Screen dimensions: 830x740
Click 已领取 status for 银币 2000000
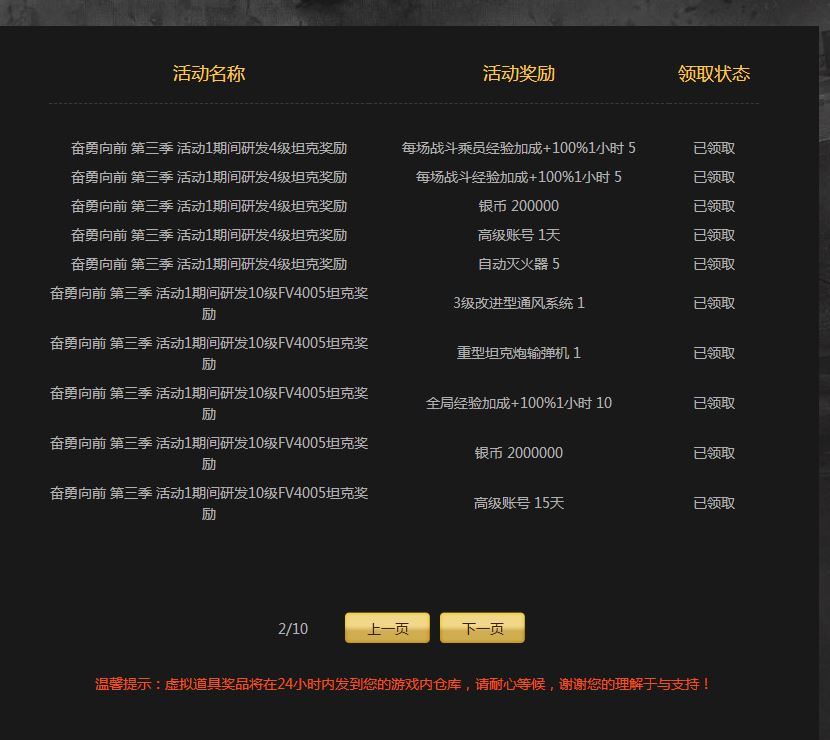tap(714, 453)
